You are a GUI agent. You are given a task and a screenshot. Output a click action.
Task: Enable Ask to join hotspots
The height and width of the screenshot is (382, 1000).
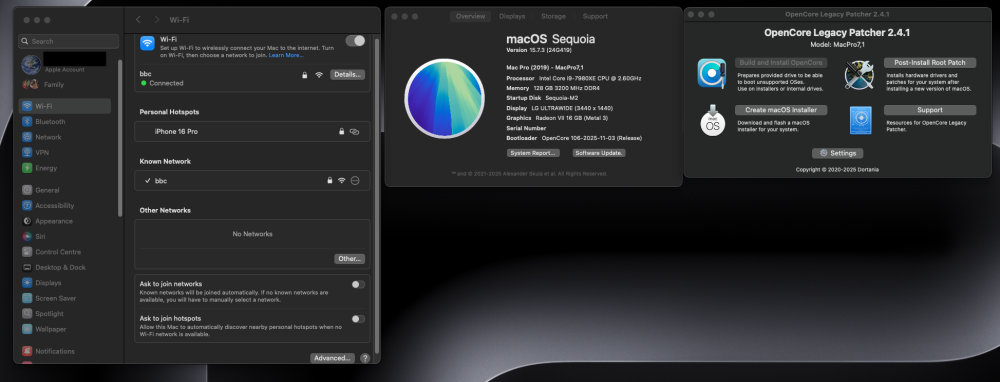pos(358,319)
